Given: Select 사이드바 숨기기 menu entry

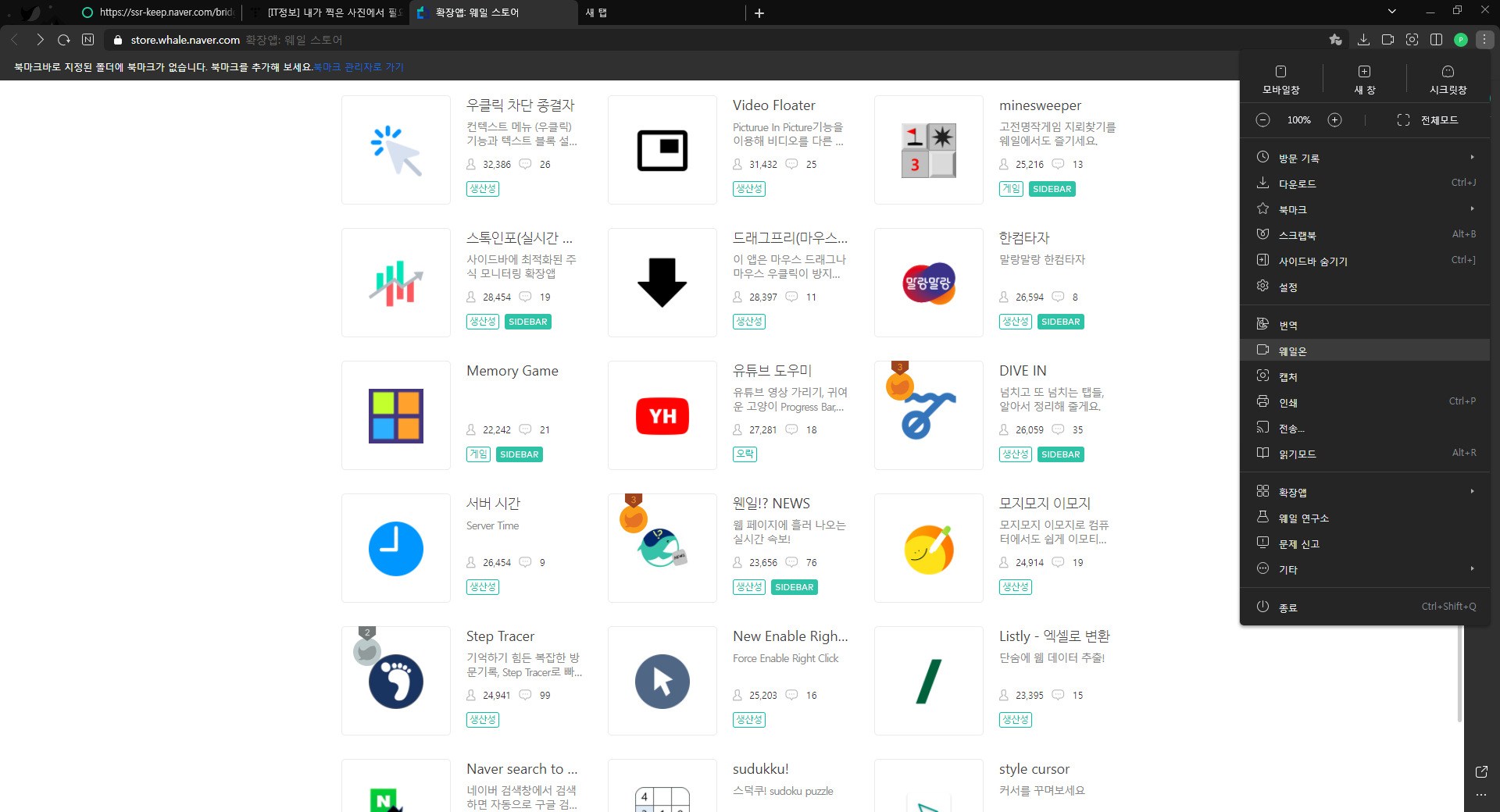Looking at the screenshot, I should [1365, 261].
